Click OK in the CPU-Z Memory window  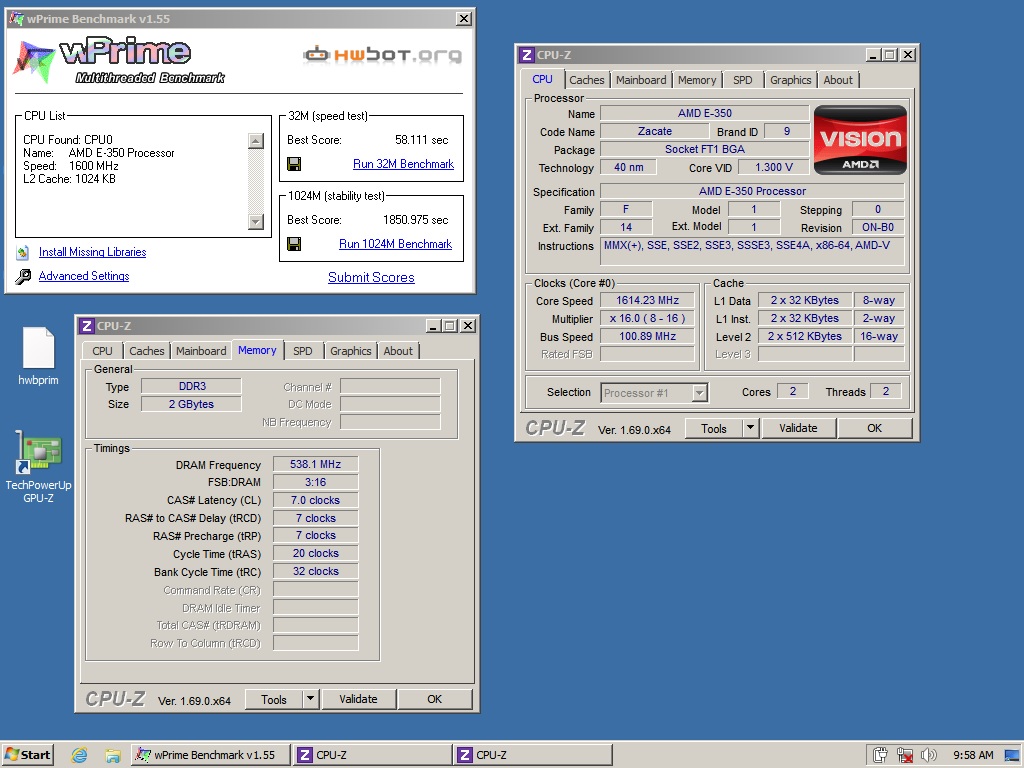tap(434, 699)
